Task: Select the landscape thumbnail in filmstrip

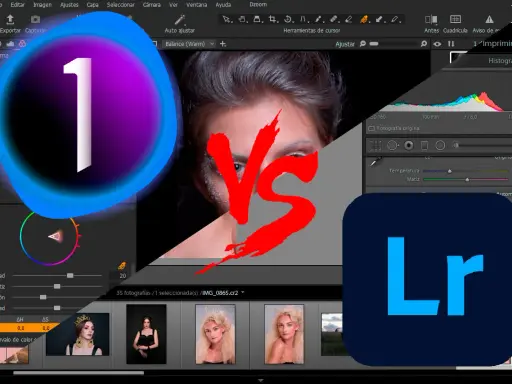Action: click(x=332, y=334)
